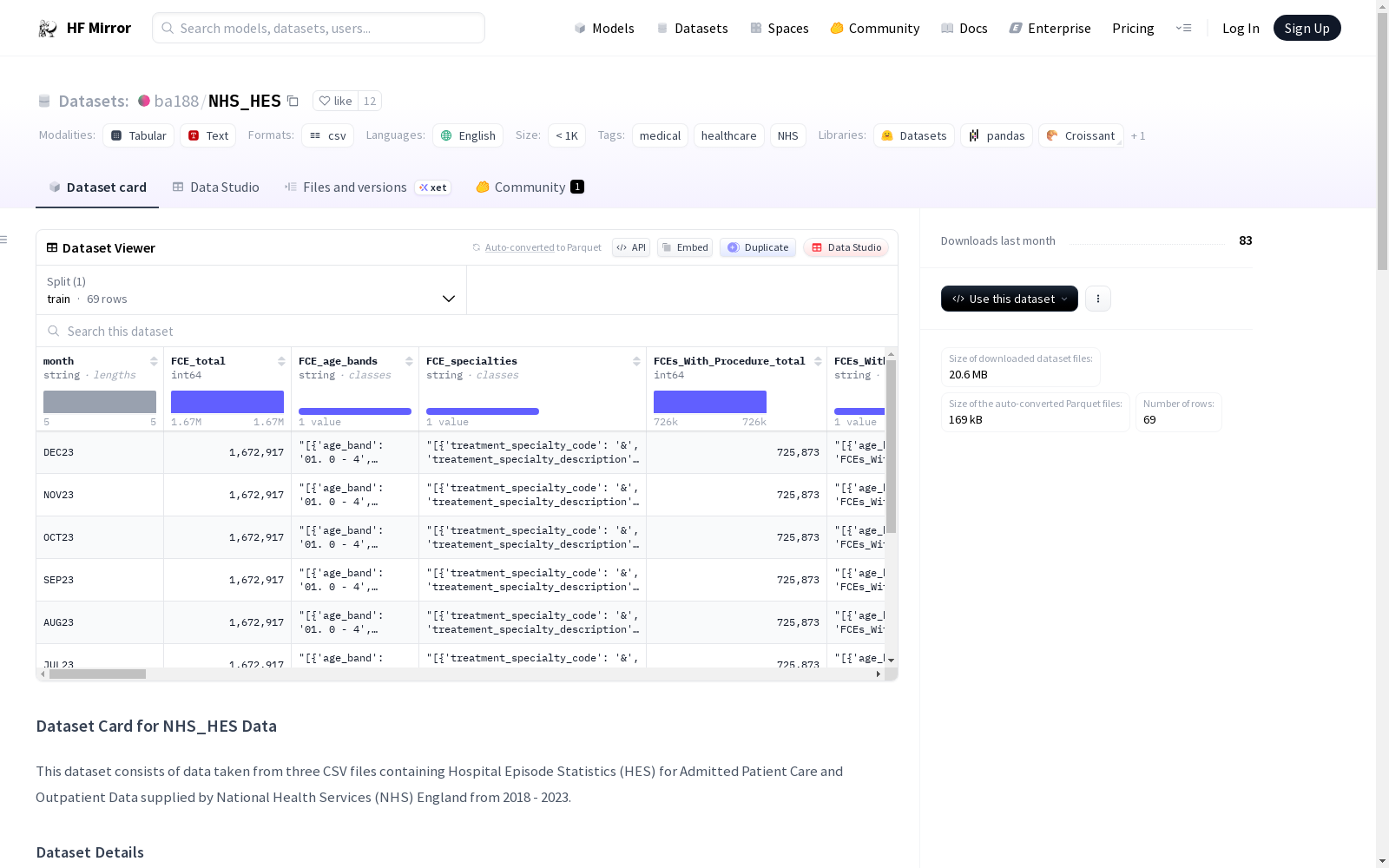1389x868 pixels.
Task: Select the medical tag
Action: [x=660, y=135]
